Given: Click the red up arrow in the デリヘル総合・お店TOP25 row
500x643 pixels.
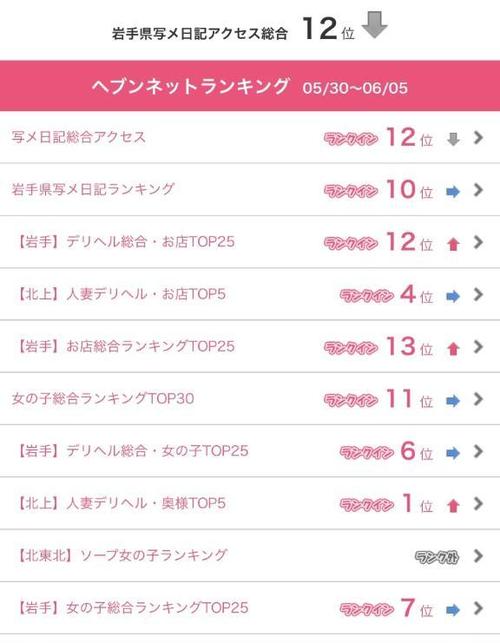Looking at the screenshot, I should pos(453,244).
